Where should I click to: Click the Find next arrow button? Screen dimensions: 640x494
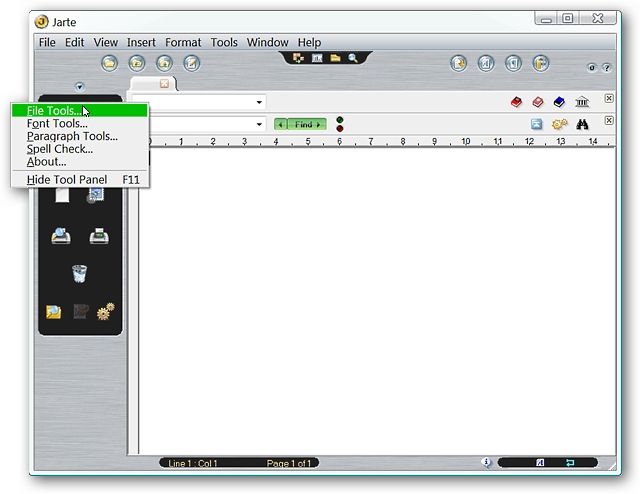pos(307,124)
